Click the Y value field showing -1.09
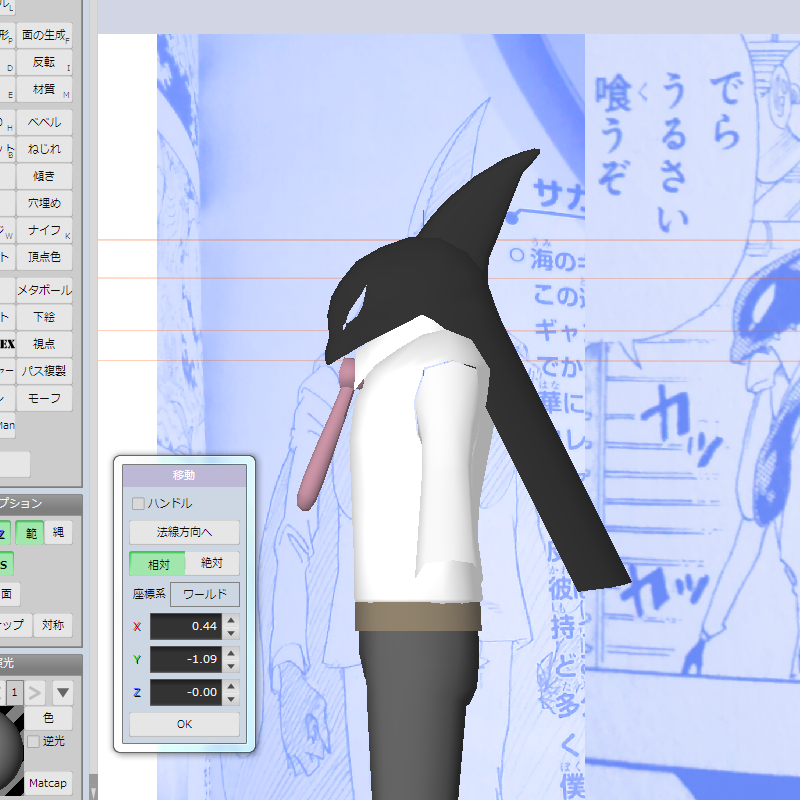Viewport: 800px width, 800px height. tap(186, 660)
